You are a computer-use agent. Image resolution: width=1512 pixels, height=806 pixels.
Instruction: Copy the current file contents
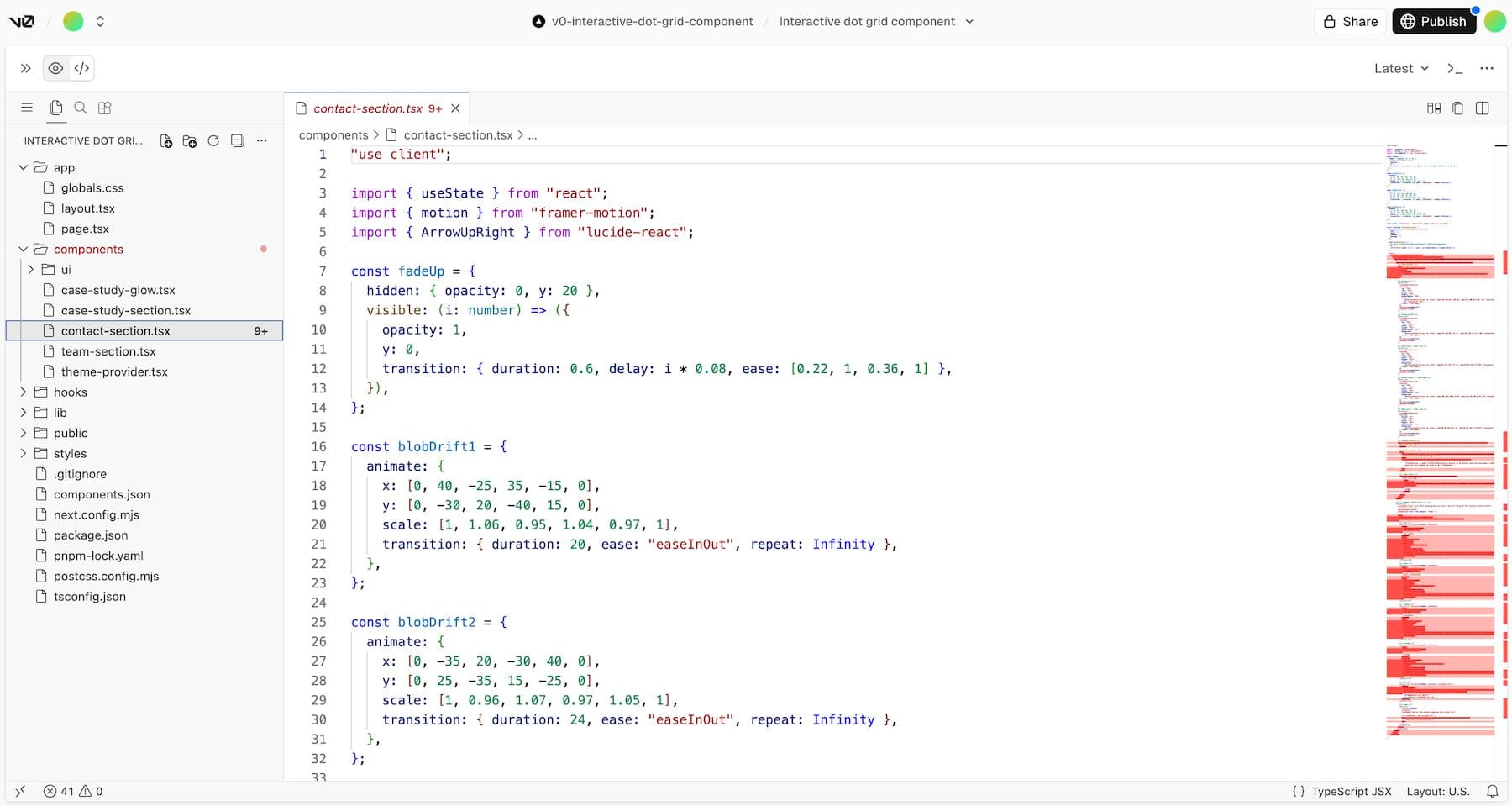[x=1458, y=108]
